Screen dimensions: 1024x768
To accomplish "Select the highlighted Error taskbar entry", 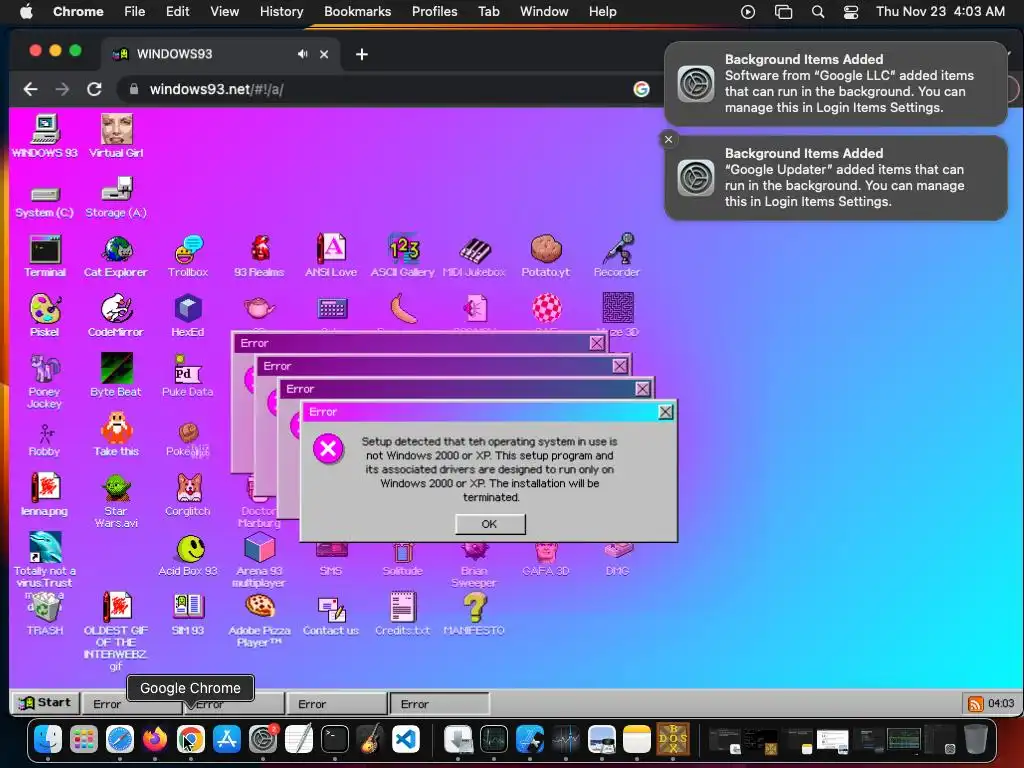I will [439, 704].
